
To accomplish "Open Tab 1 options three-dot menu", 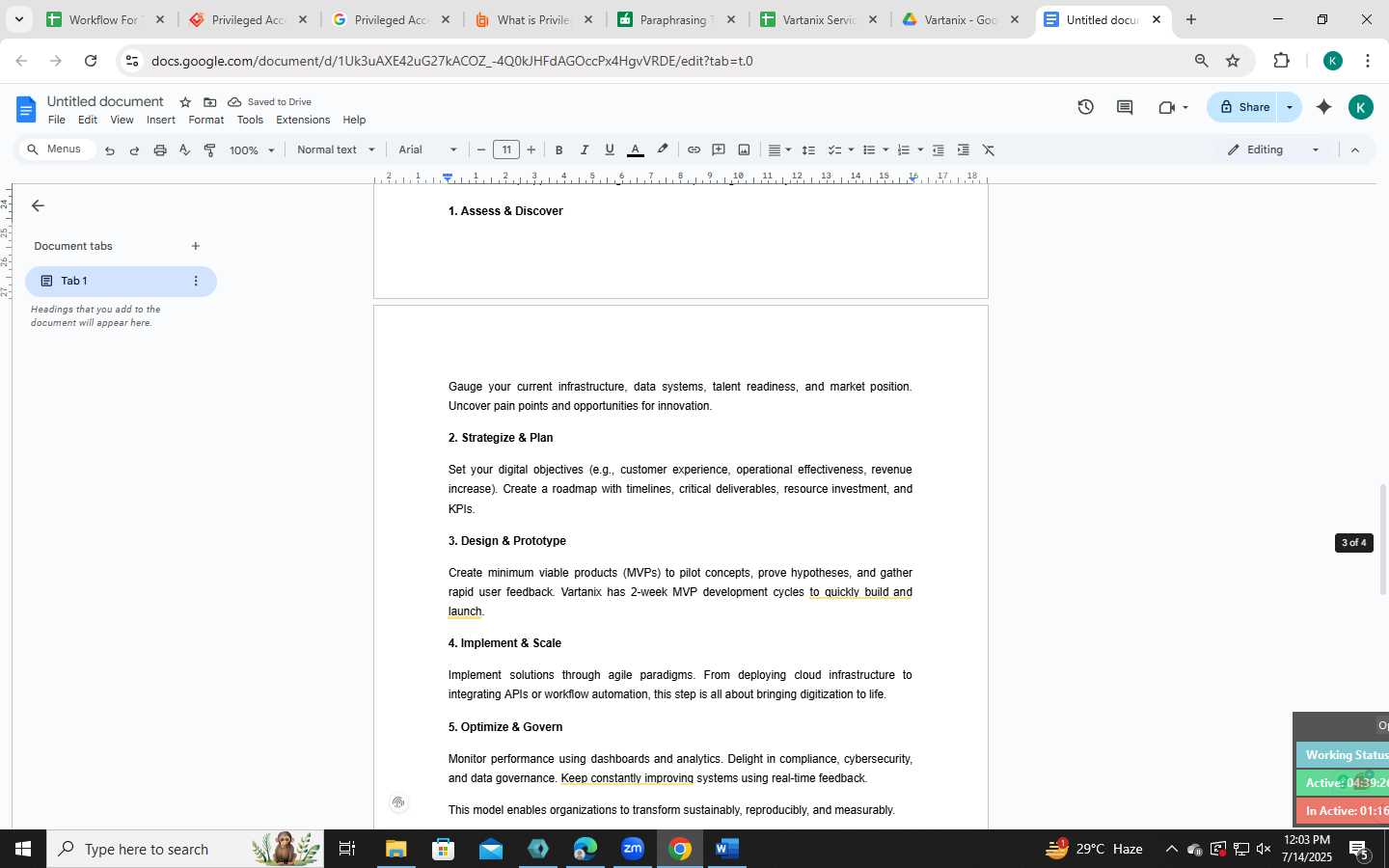I will pyautogui.click(x=196, y=282).
